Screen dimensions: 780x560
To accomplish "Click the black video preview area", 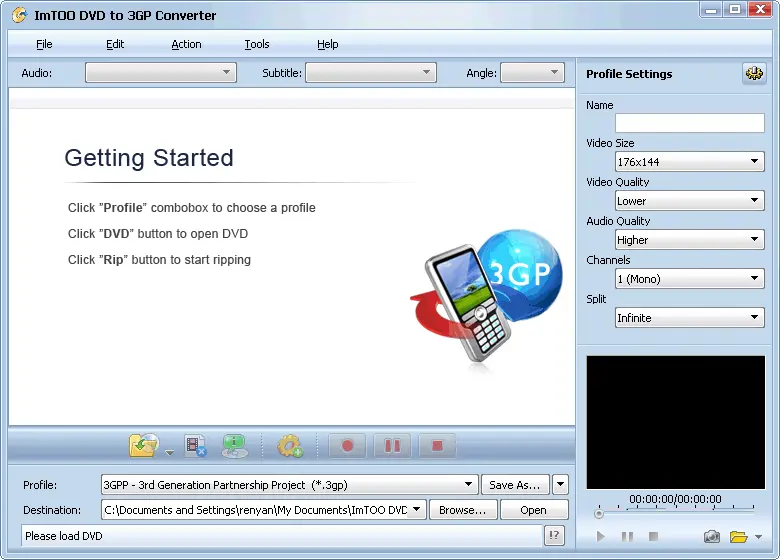I will [x=676, y=422].
